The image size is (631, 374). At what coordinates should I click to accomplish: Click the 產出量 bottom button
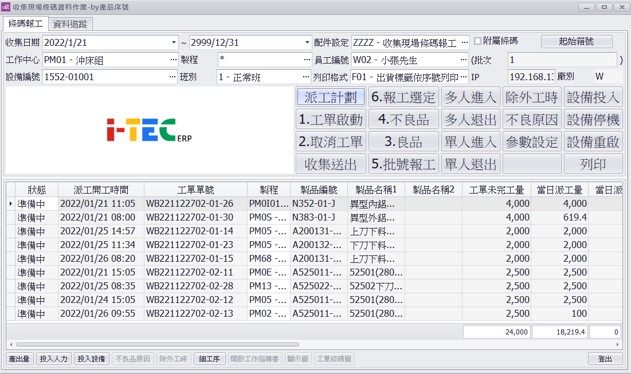click(19, 359)
